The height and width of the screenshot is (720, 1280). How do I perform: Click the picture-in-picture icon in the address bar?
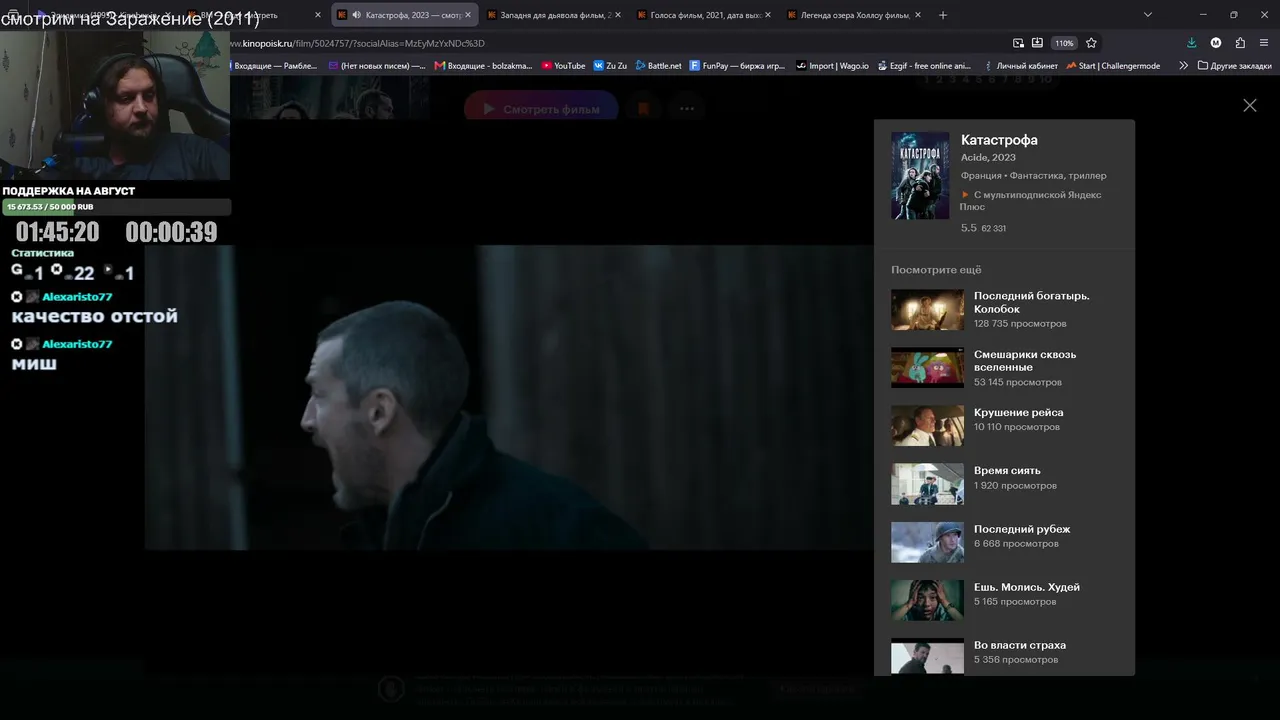pos(1018,43)
